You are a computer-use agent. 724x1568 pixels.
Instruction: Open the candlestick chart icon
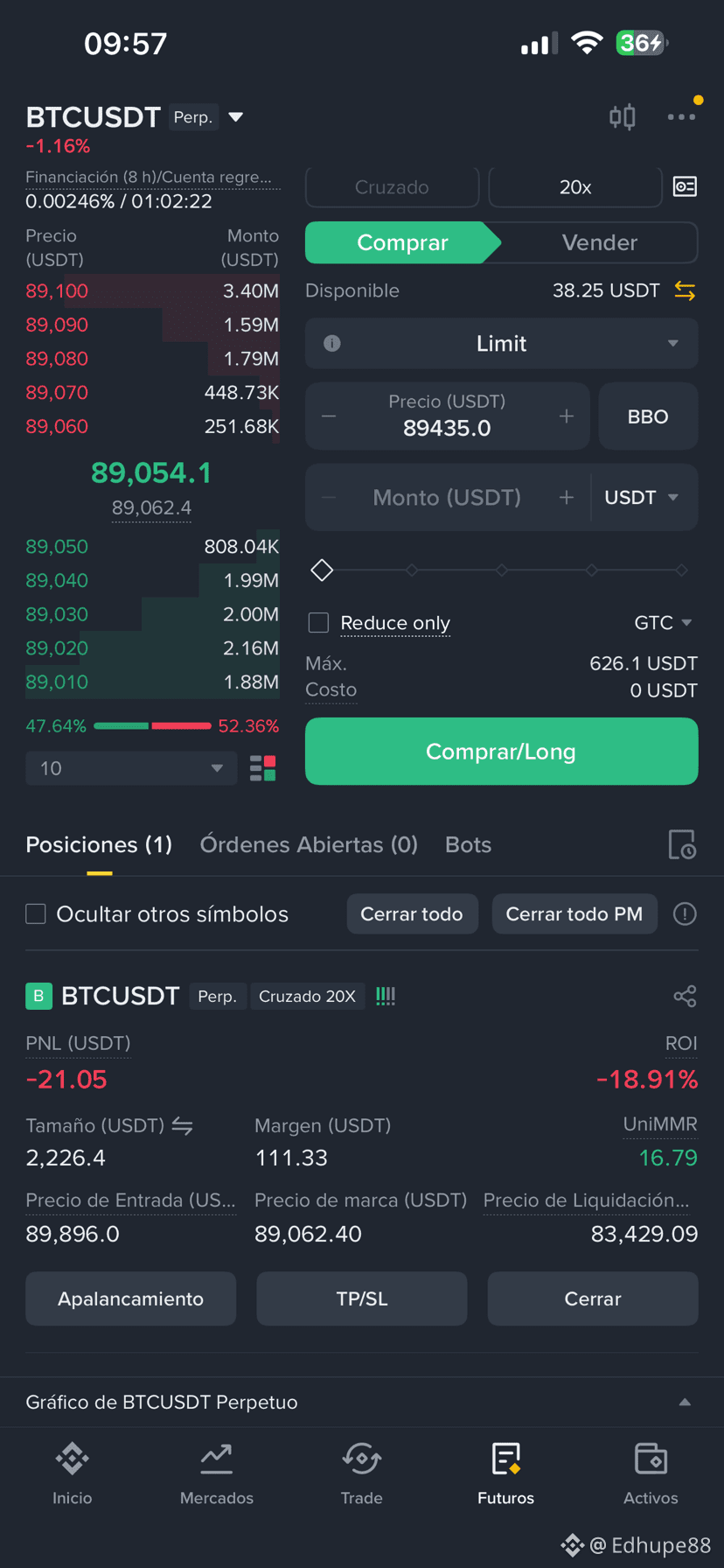(x=622, y=116)
